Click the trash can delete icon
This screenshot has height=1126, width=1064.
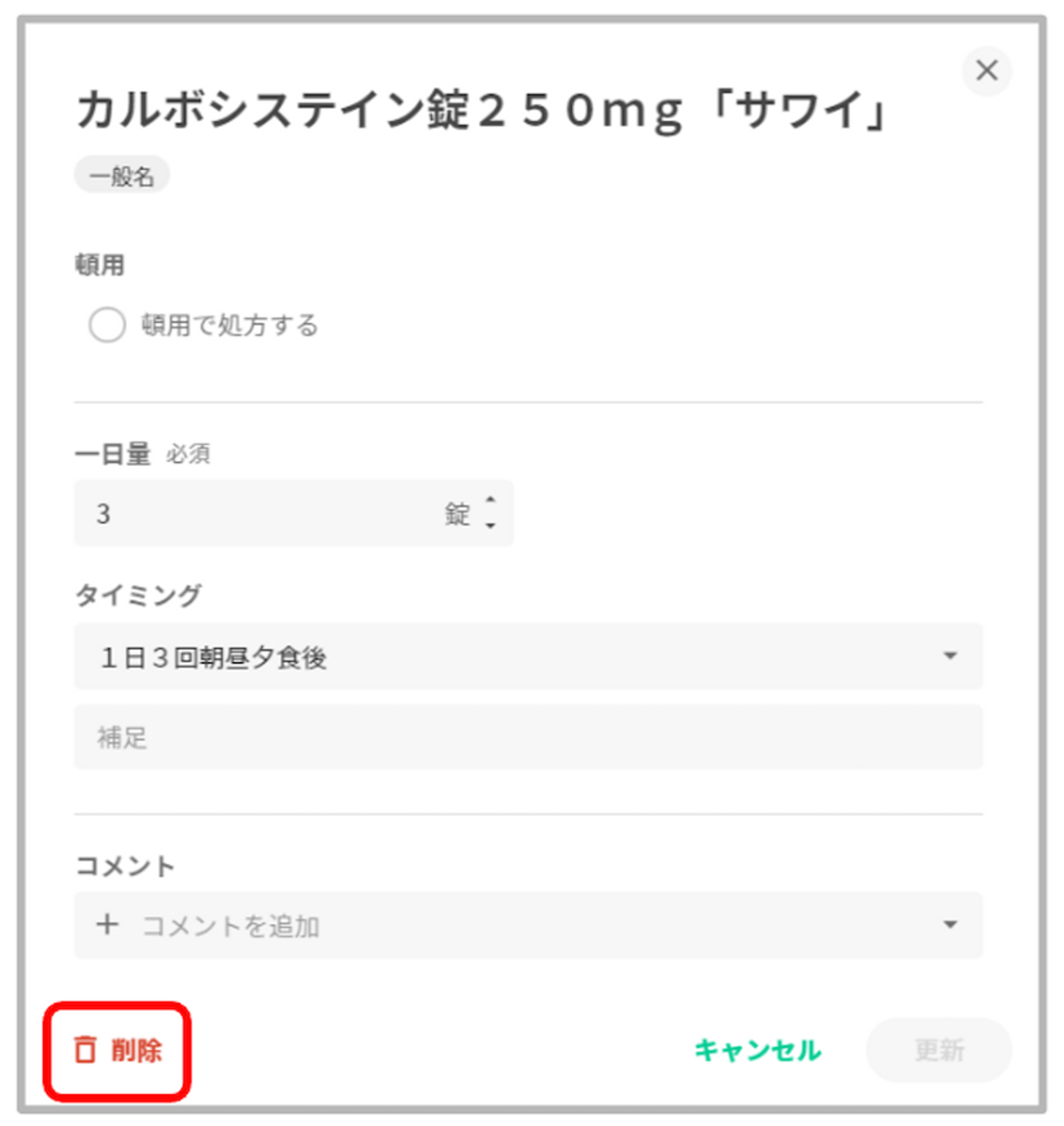coord(85,1049)
